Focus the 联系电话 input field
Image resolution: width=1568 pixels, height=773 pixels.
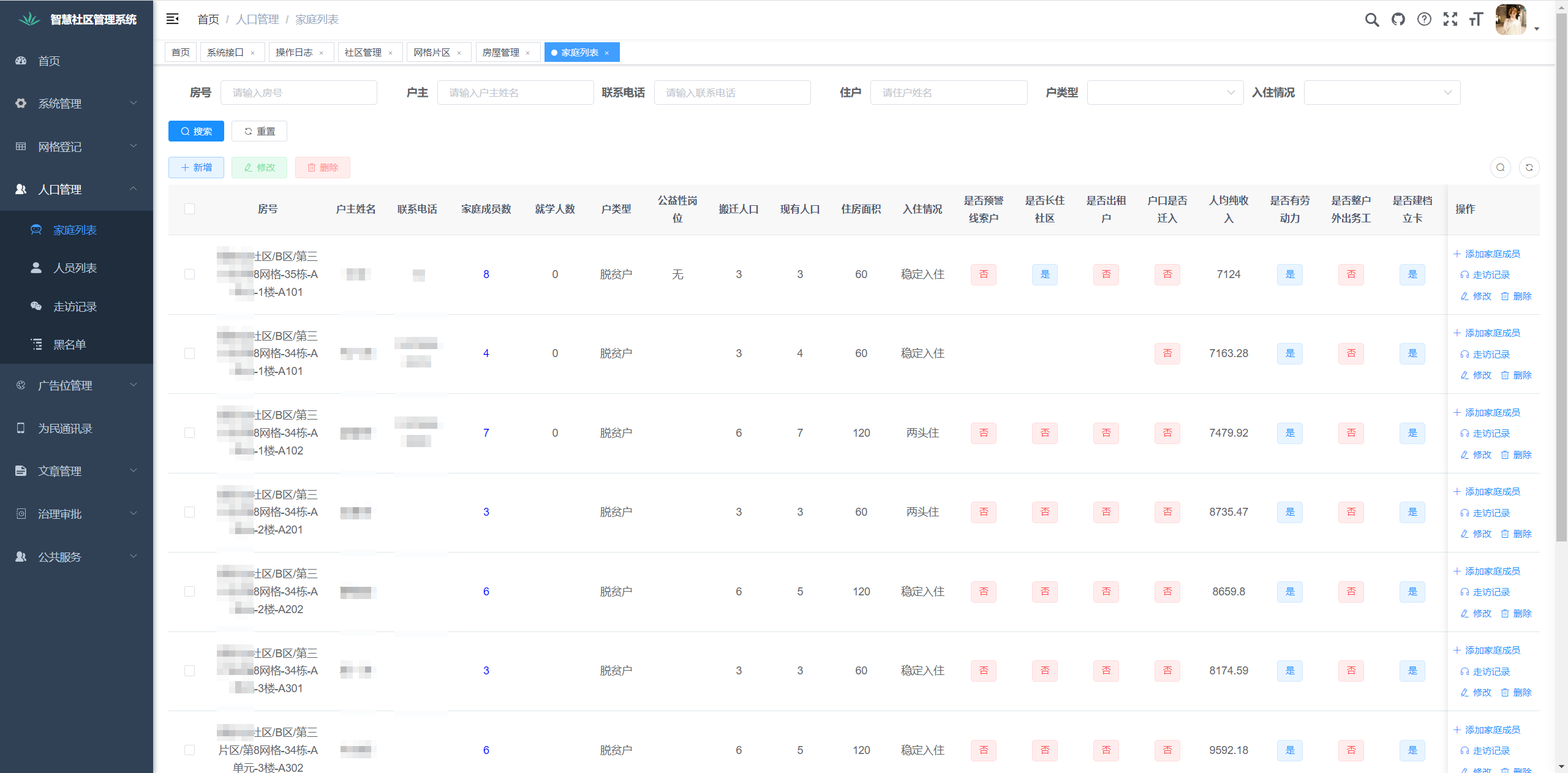click(733, 92)
